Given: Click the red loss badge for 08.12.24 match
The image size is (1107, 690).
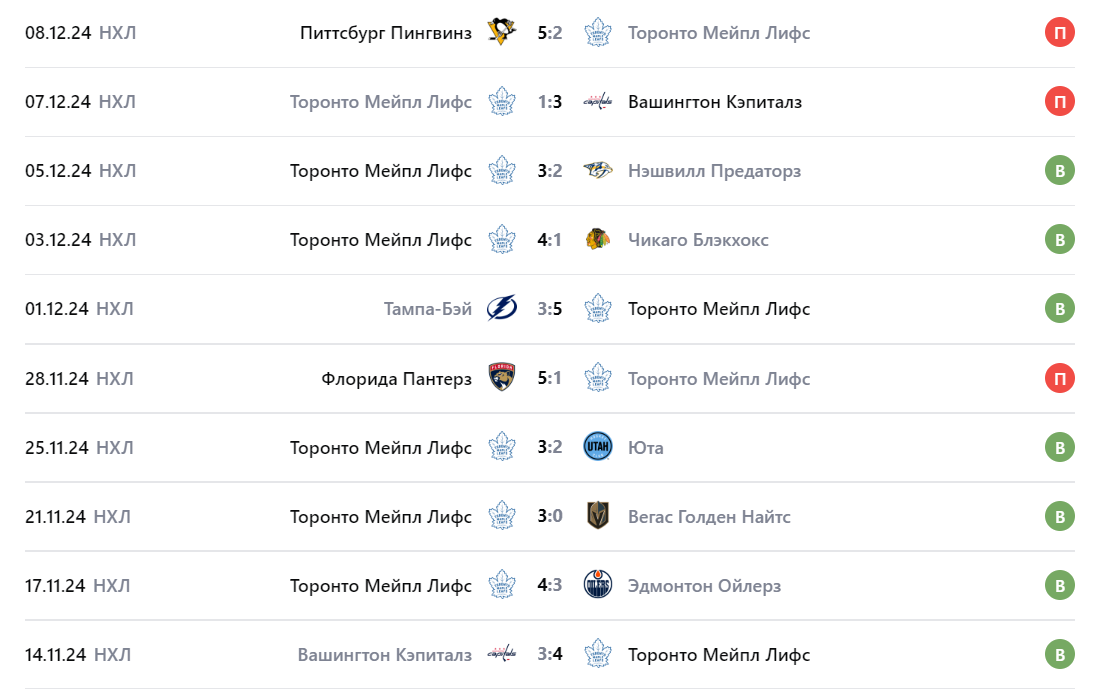Looking at the screenshot, I should (x=1059, y=32).
